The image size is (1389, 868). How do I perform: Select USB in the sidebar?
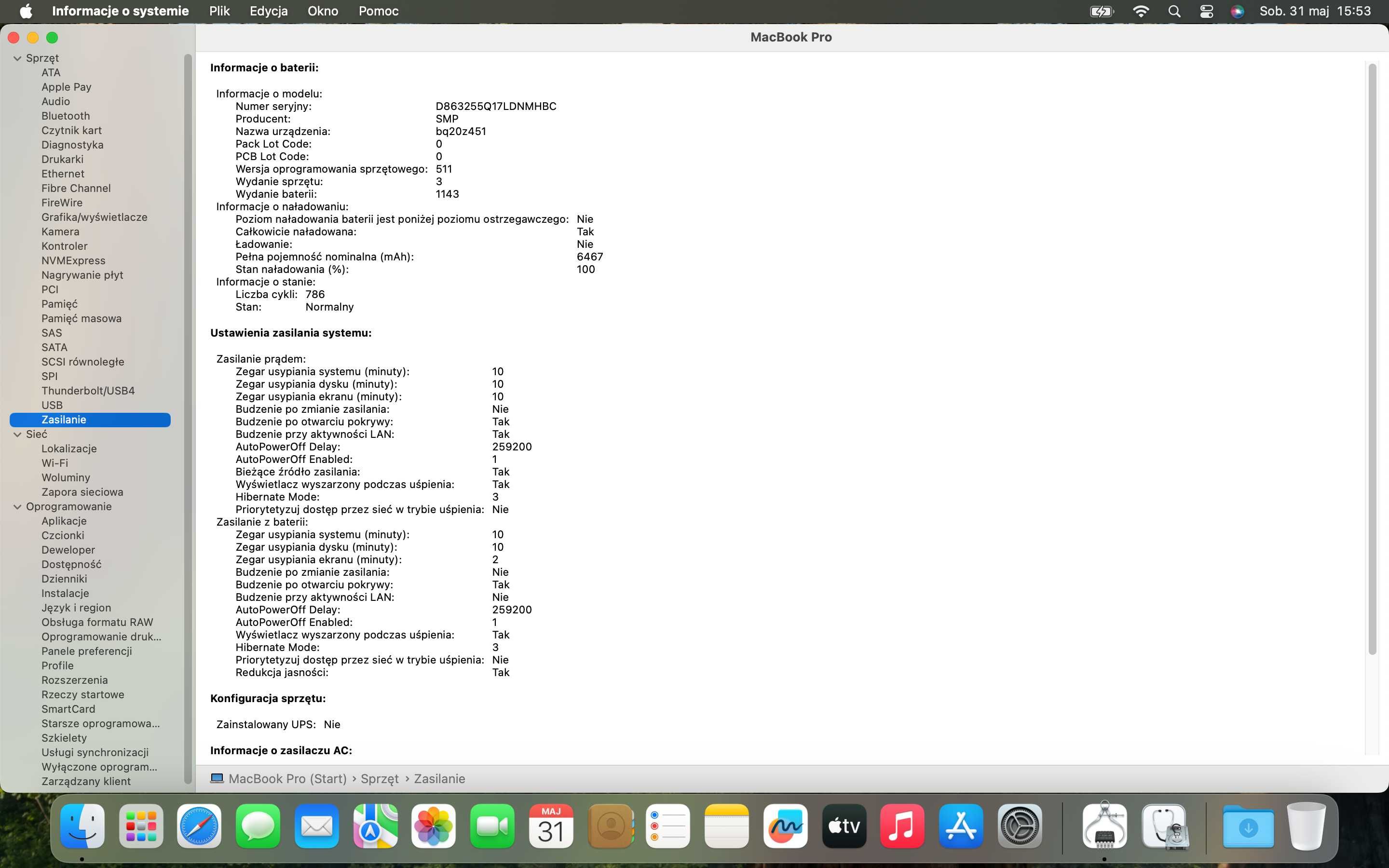point(52,405)
